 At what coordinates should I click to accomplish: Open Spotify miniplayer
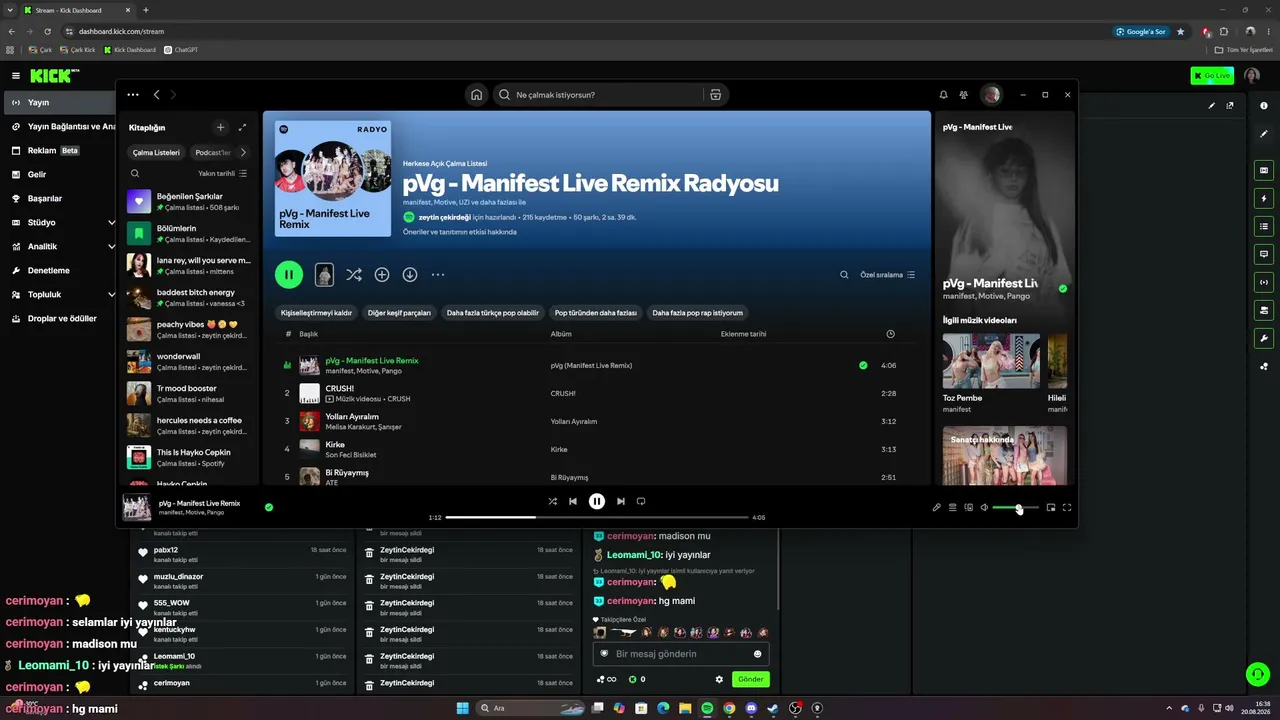1051,507
